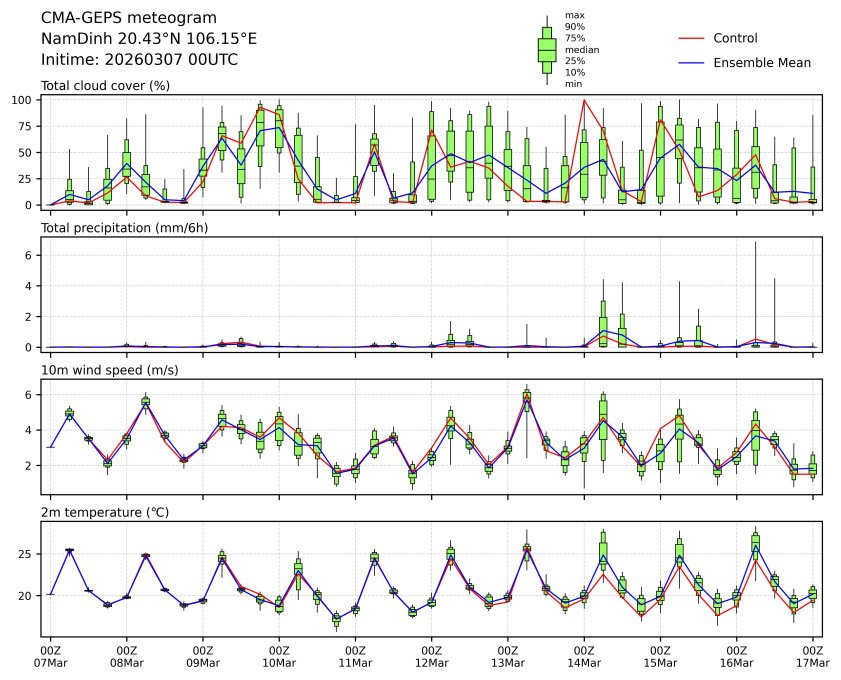This screenshot has height=680, width=841.
Task: Click the red Control legend line
Action: [692, 38]
